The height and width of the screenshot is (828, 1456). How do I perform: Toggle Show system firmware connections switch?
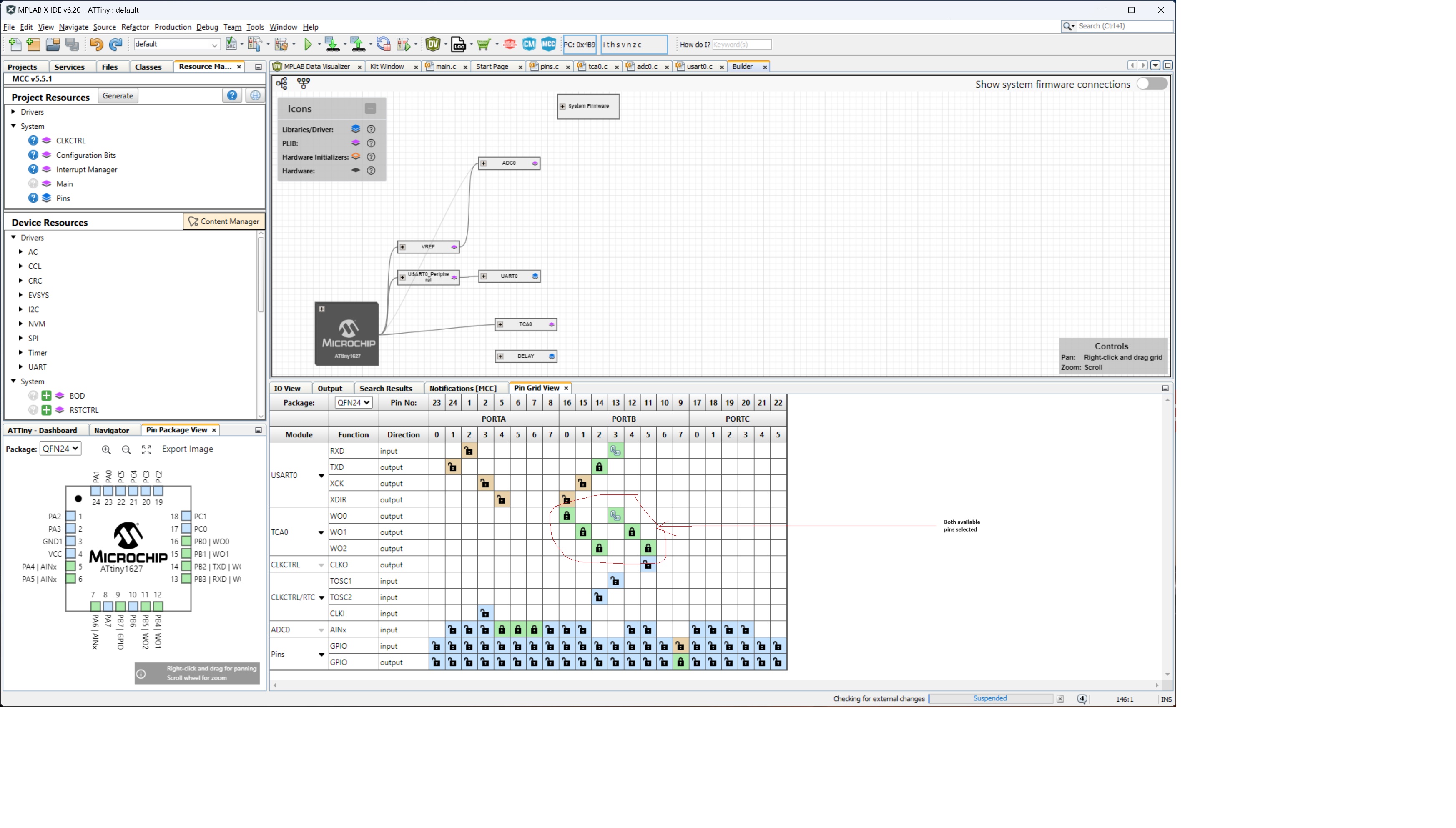(1152, 84)
